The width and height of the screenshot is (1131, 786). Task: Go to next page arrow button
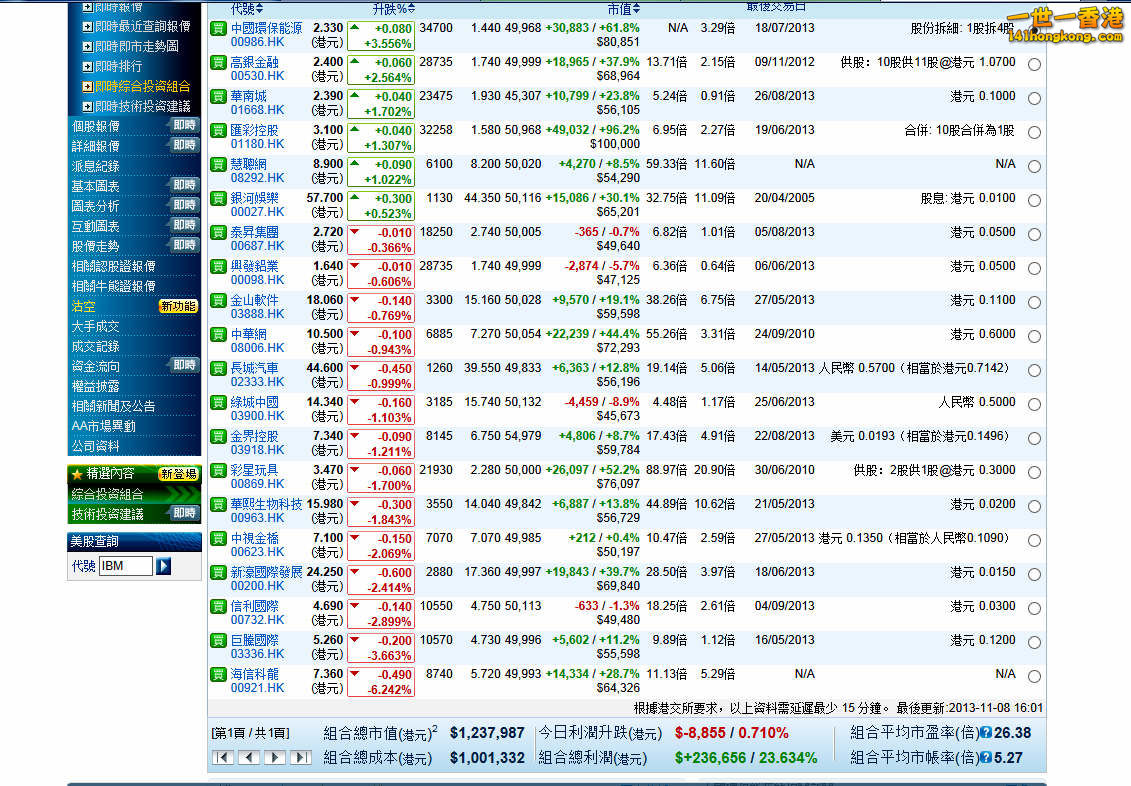(275, 757)
